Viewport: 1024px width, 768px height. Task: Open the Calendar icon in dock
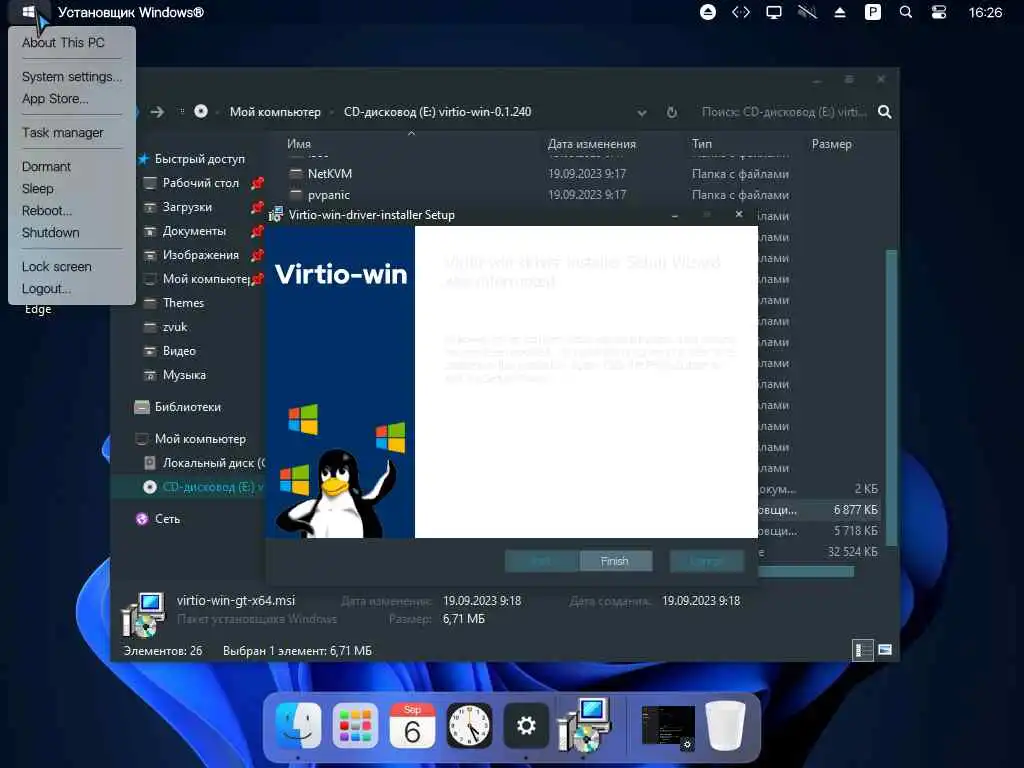click(412, 726)
